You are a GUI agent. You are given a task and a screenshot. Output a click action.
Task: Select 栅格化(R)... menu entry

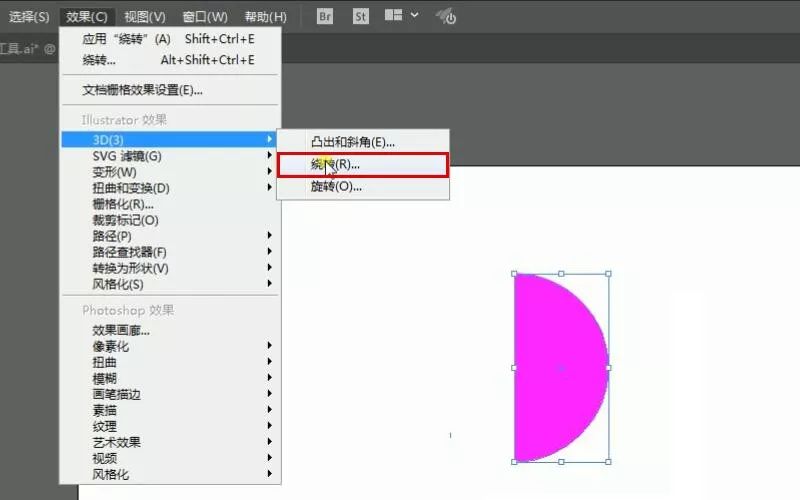click(x=123, y=204)
